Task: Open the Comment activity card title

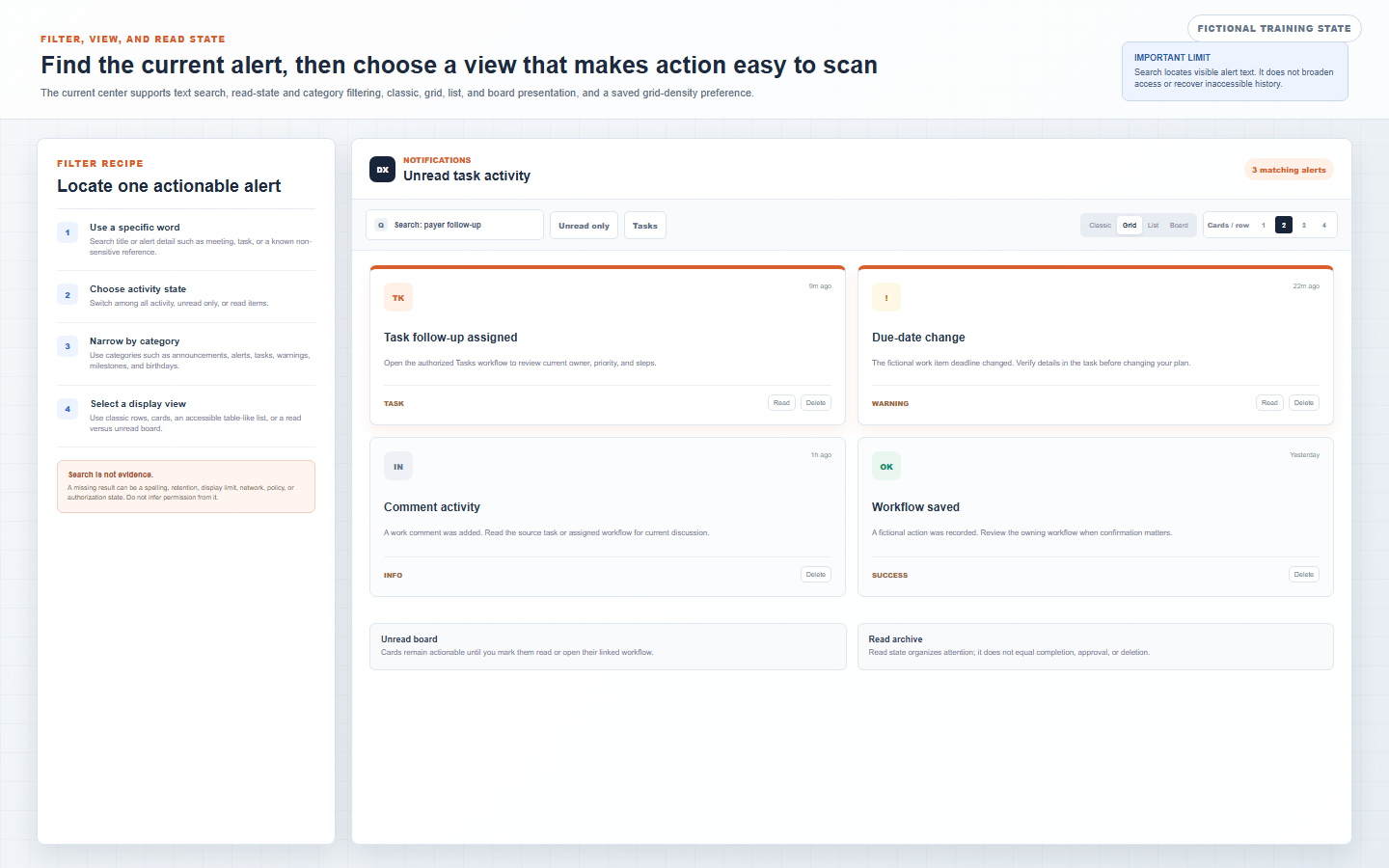Action: (432, 507)
